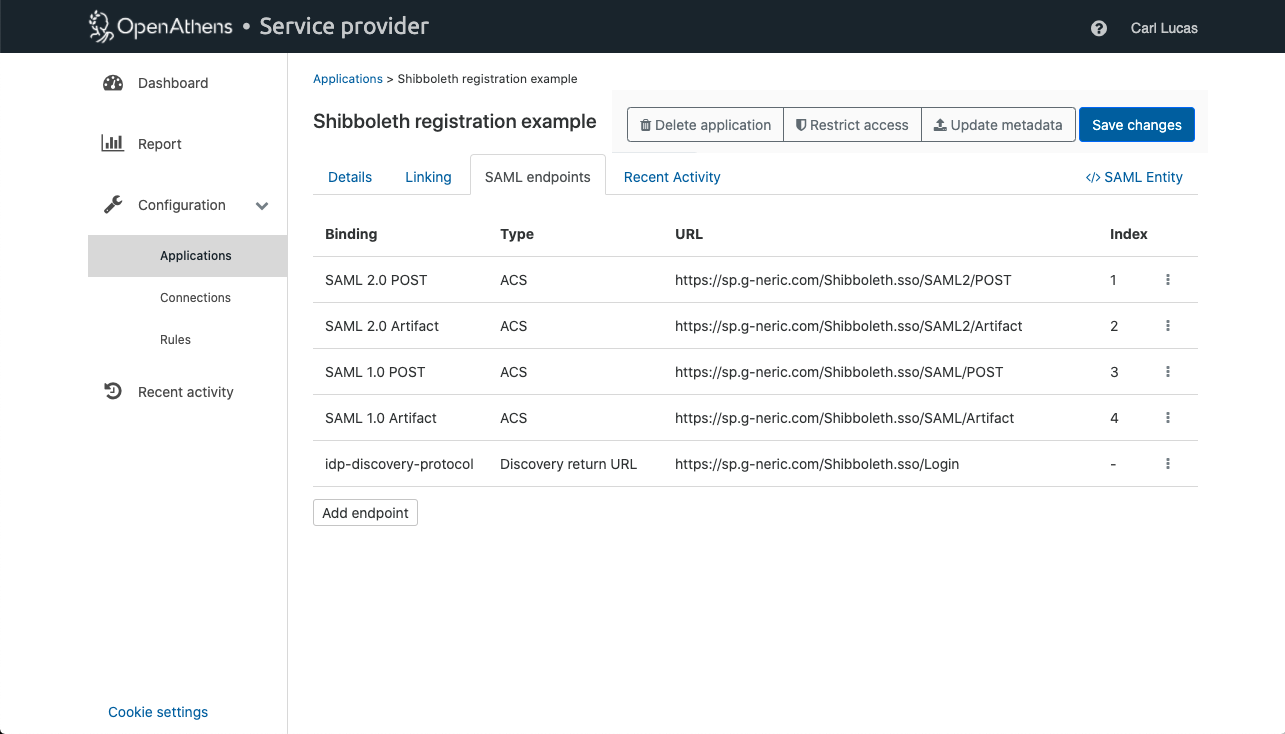Click the Recent activity history icon

coord(113,391)
